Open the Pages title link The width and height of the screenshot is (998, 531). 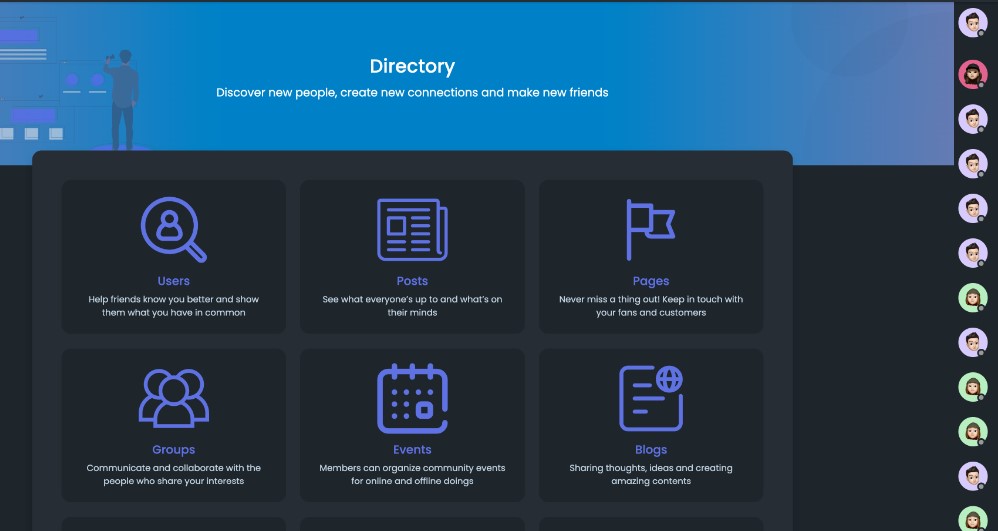650,281
